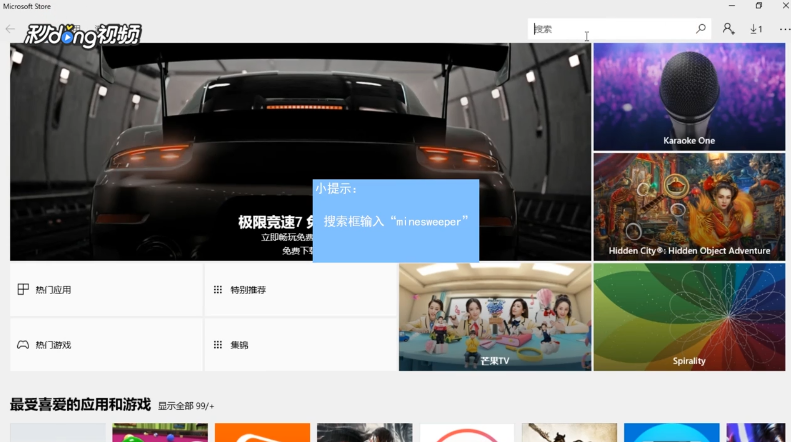Open the 热门应用 tile
Viewport: 791px width, 442px height.
106,290
